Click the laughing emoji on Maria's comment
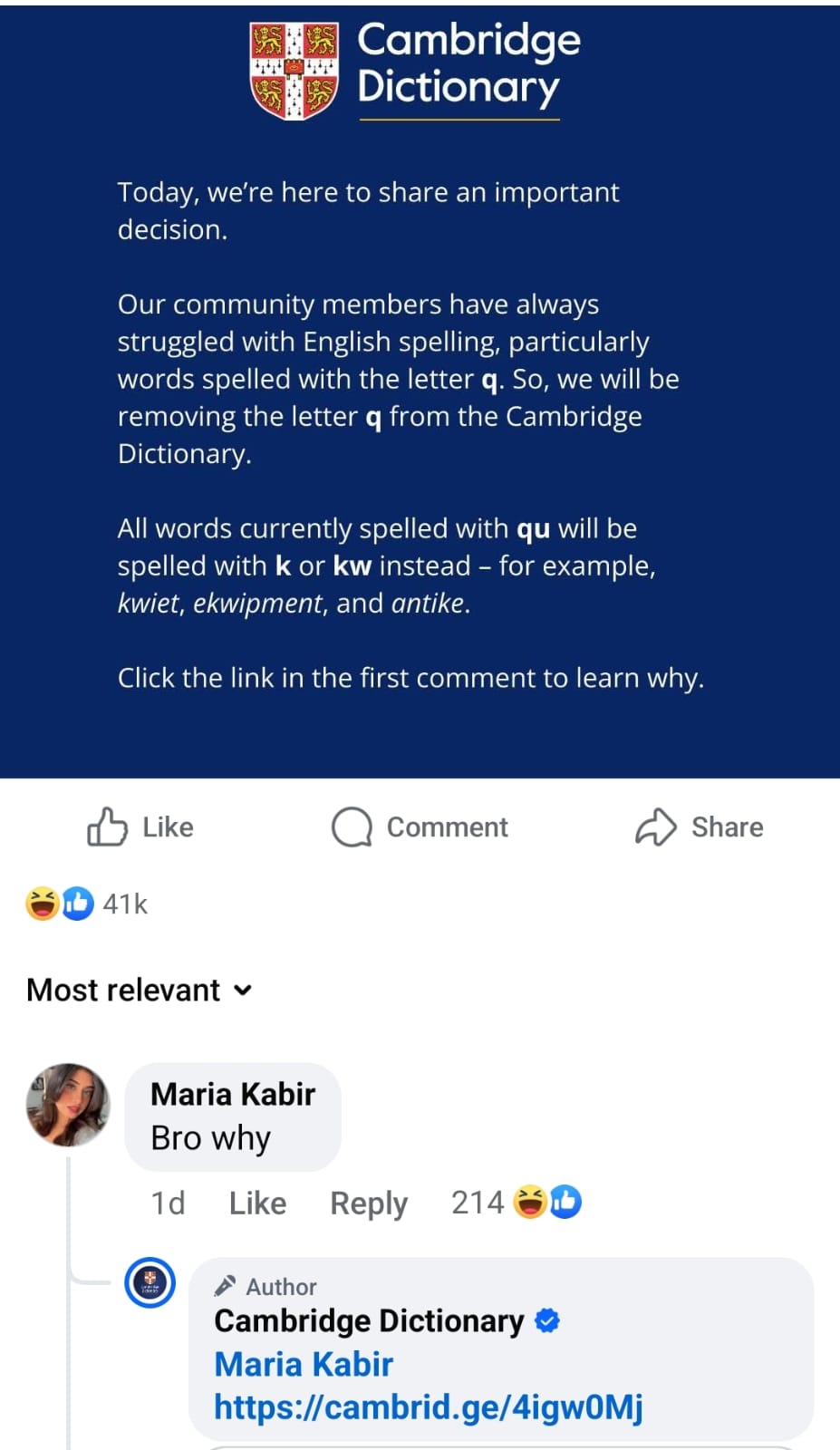840x1450 pixels. tap(530, 1203)
